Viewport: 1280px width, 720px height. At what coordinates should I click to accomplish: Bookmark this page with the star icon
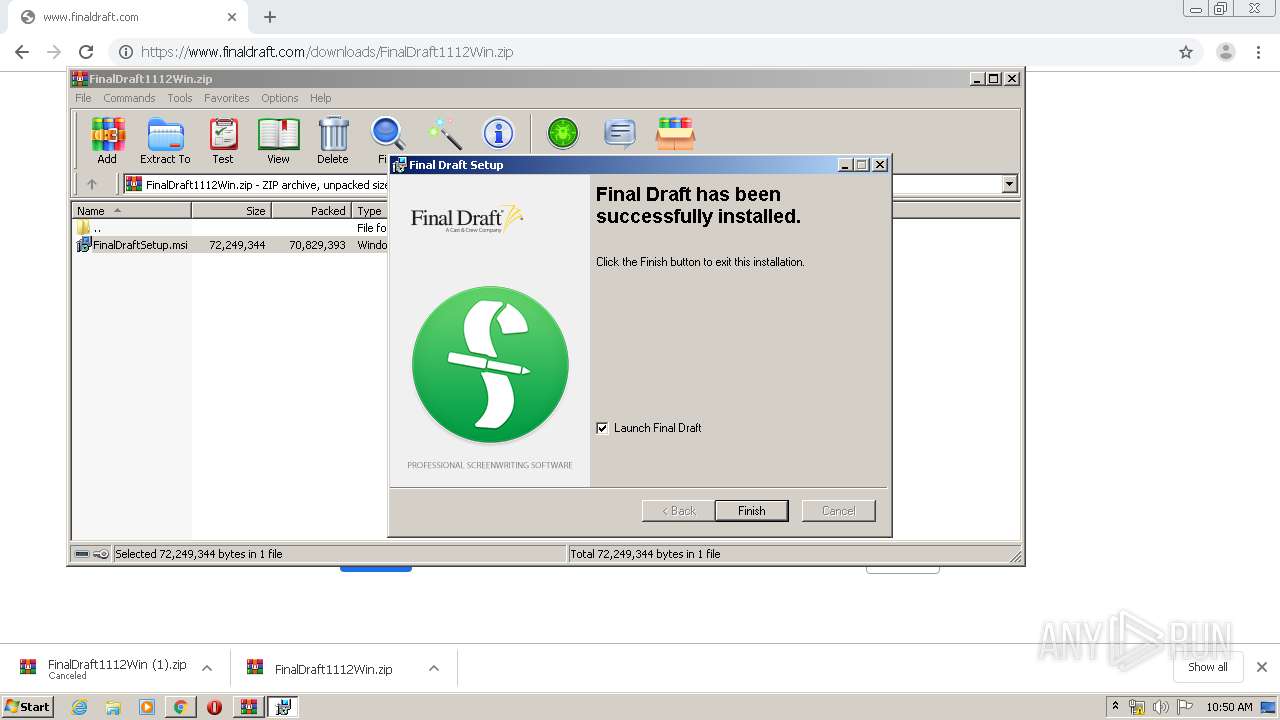click(x=1186, y=52)
